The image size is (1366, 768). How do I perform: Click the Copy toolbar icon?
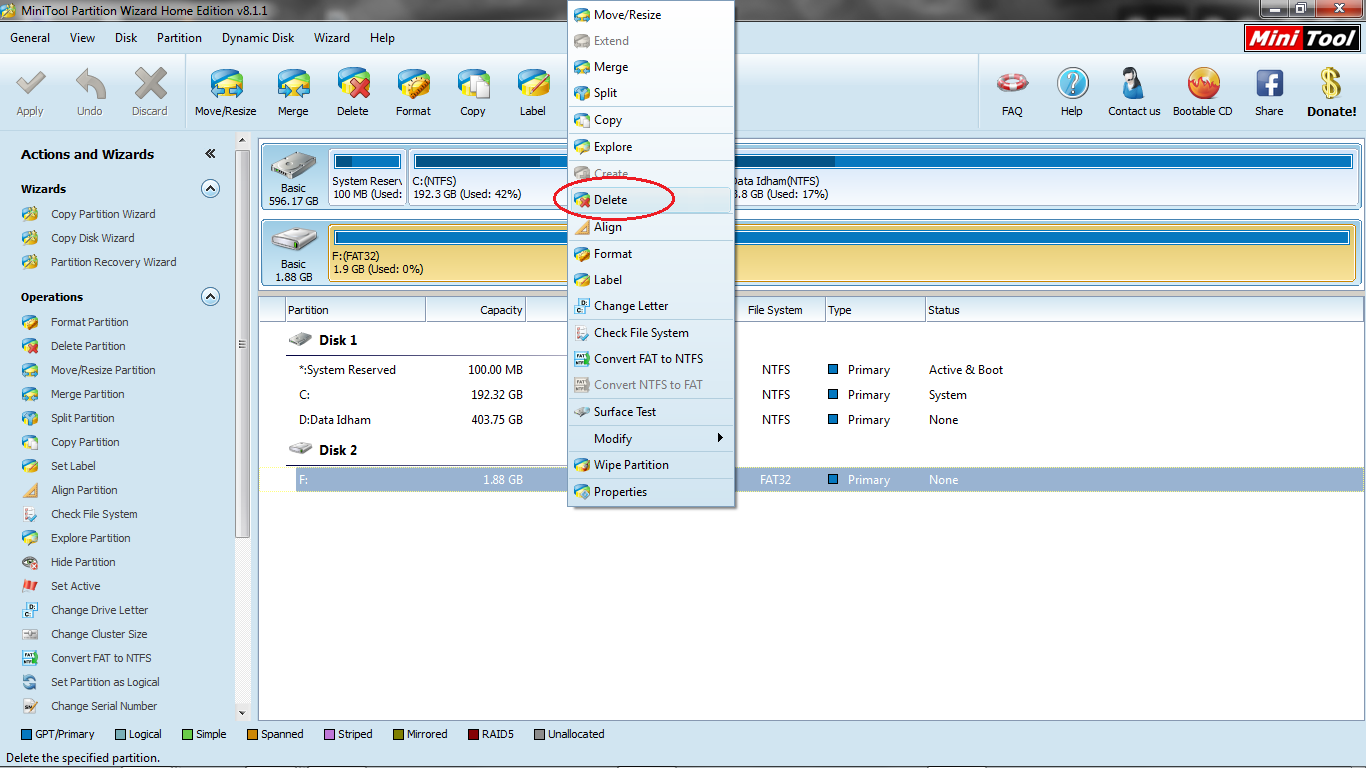pyautogui.click(x=473, y=84)
